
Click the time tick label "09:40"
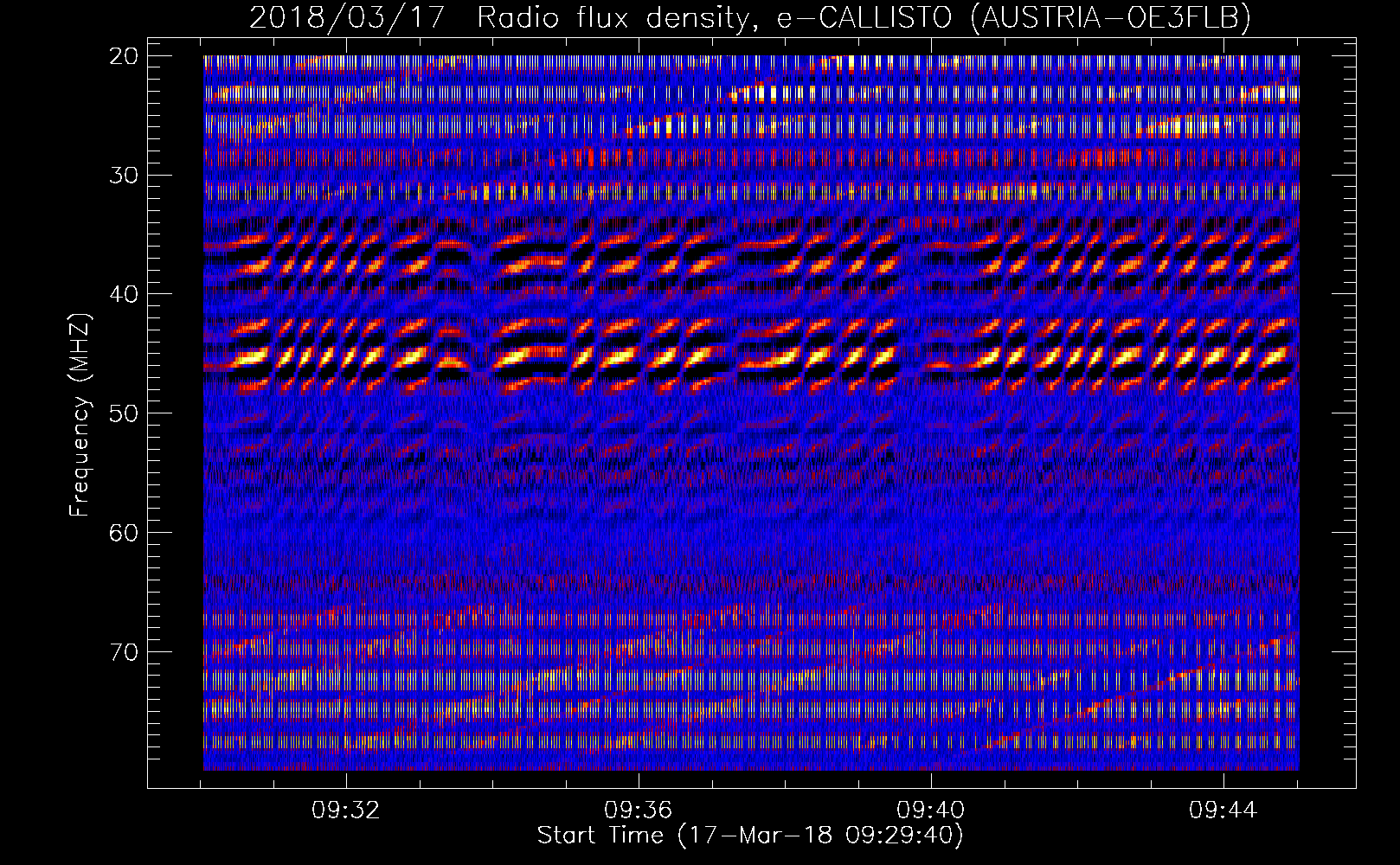click(x=931, y=811)
